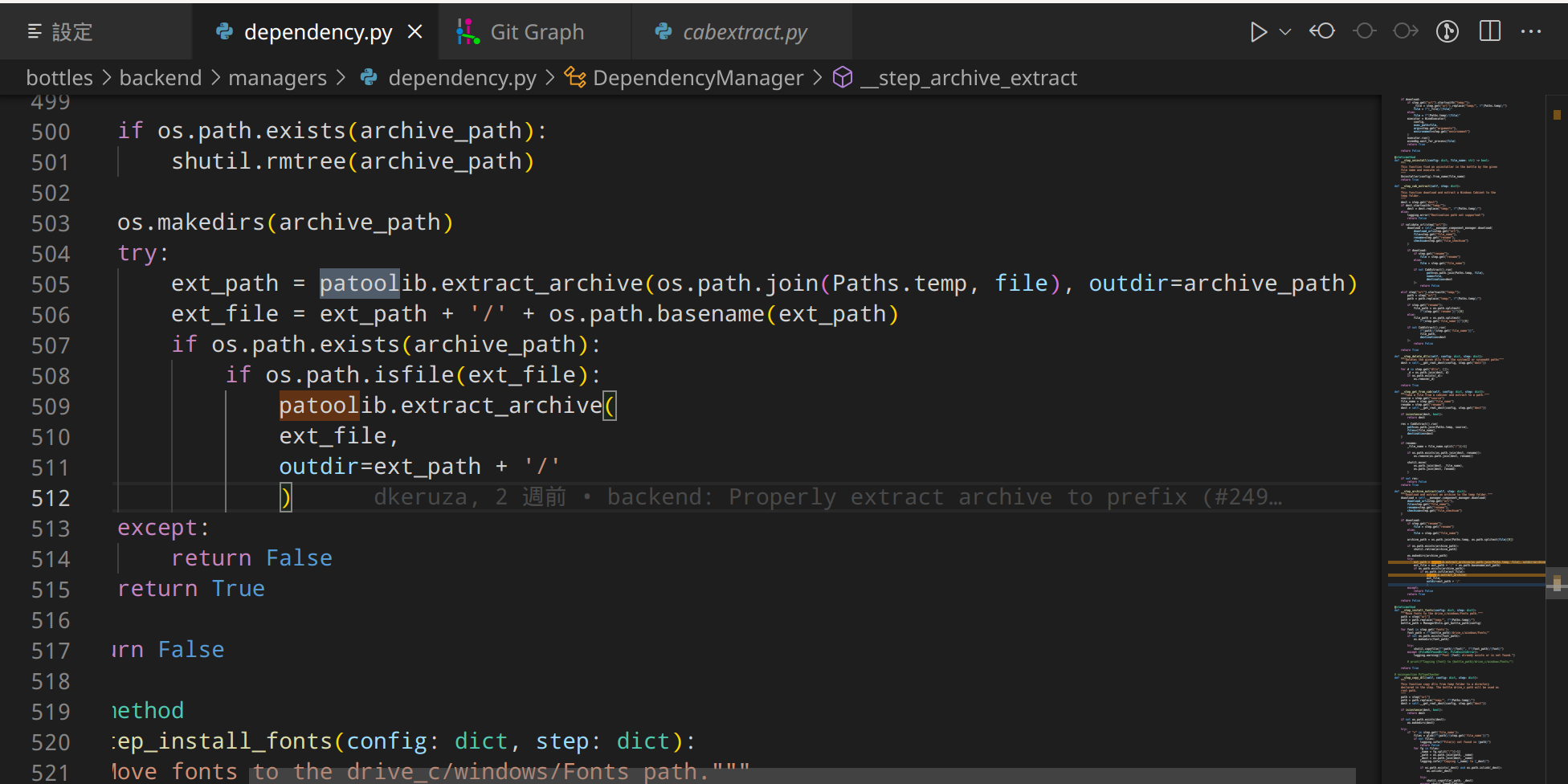Select bottles in the breadcrumb path
The image size is (1568, 784).
(x=59, y=77)
